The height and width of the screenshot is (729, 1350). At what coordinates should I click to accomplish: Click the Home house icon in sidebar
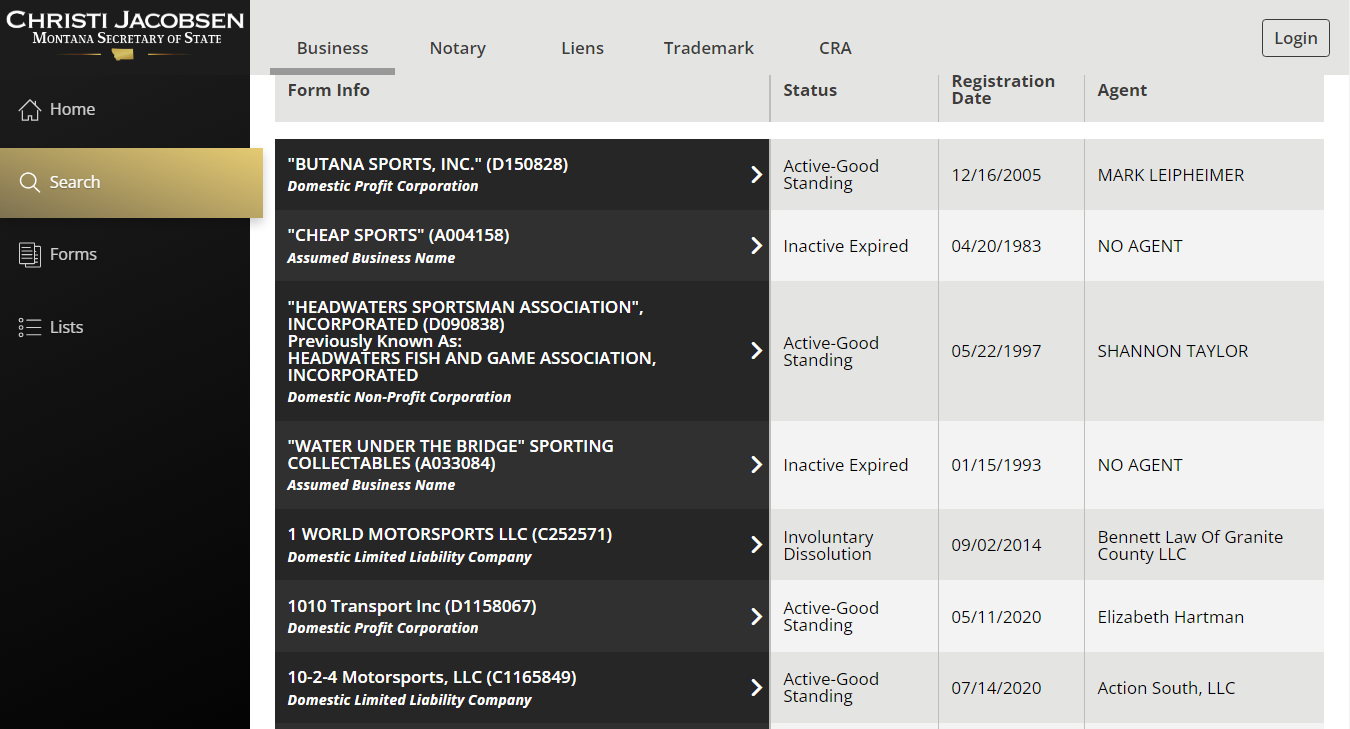30,109
